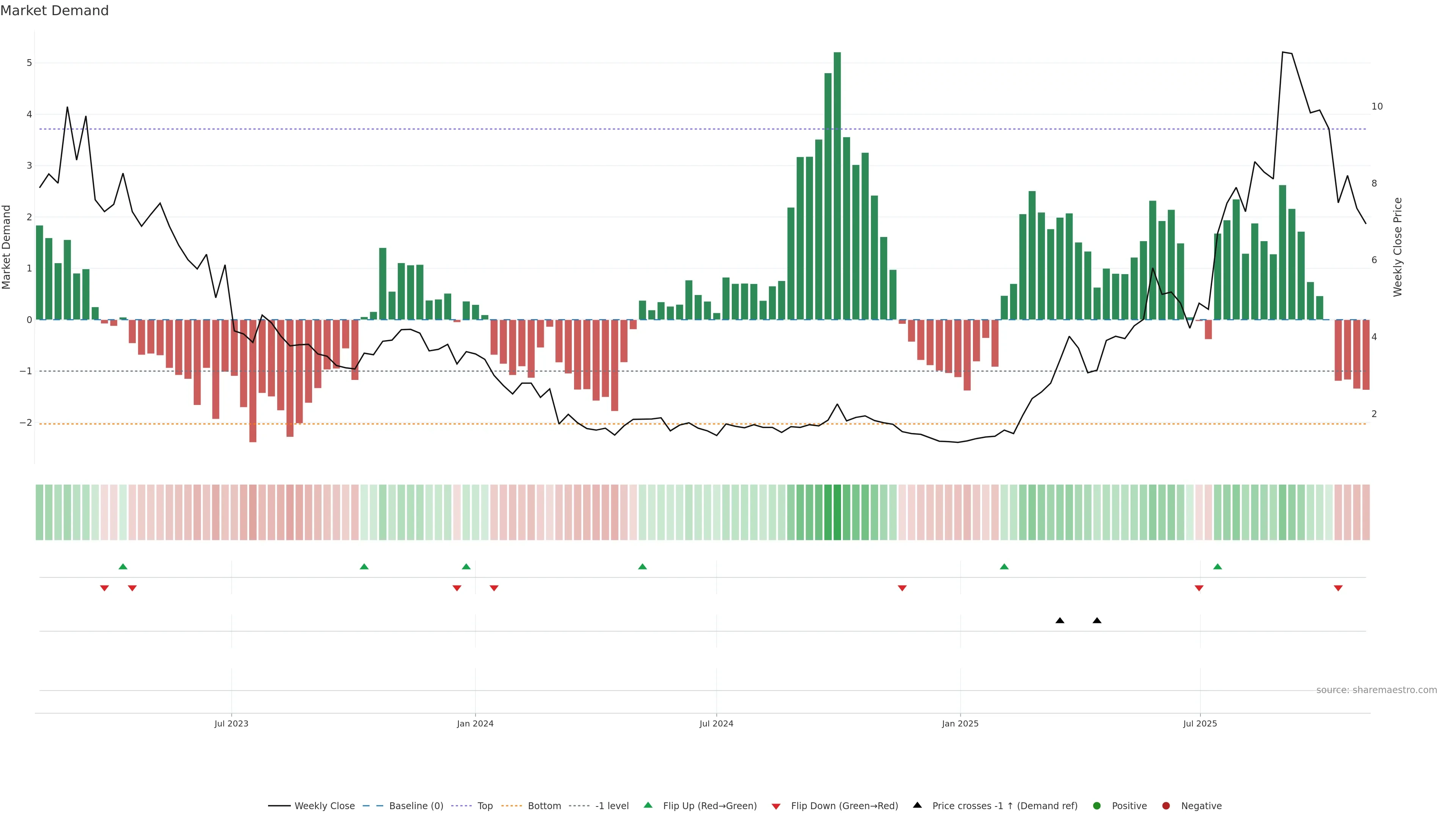Click the Jan 2024 x-axis label
Viewport: 1456px width, 819px height.
point(475,723)
